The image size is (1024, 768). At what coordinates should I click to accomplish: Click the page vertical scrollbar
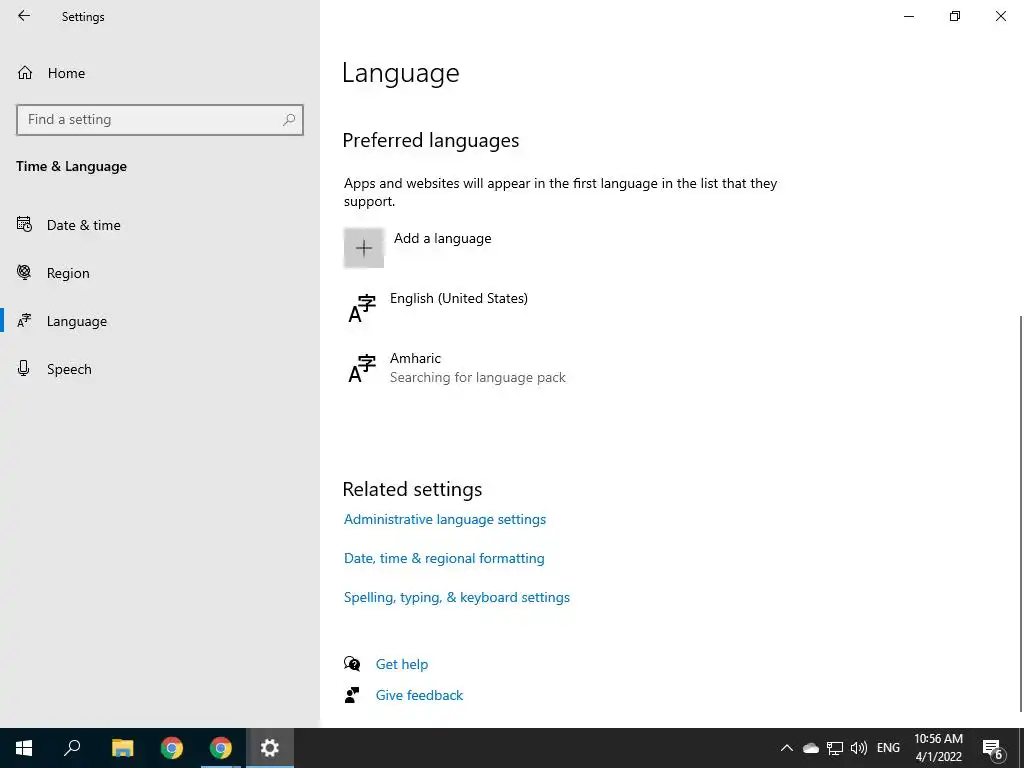tap(1021, 513)
